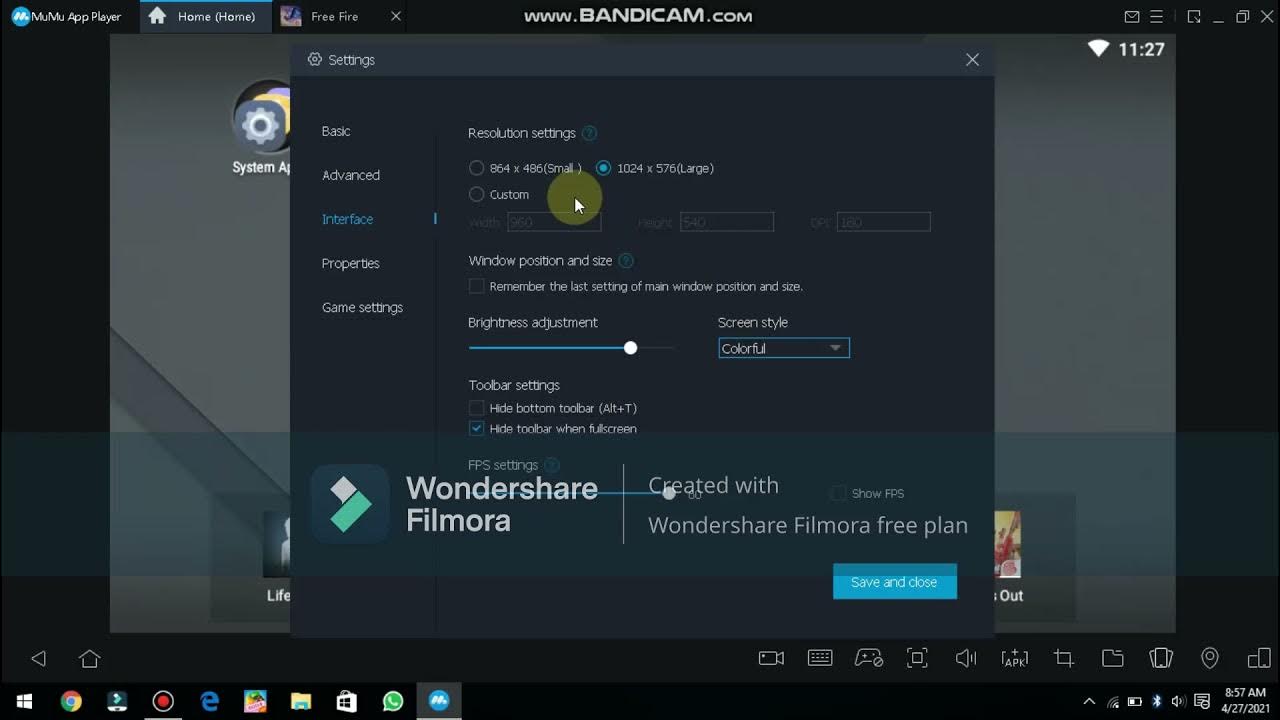The height and width of the screenshot is (720, 1280).
Task: Open the Bandicam record icon in taskbar
Action: pyautogui.click(x=163, y=702)
